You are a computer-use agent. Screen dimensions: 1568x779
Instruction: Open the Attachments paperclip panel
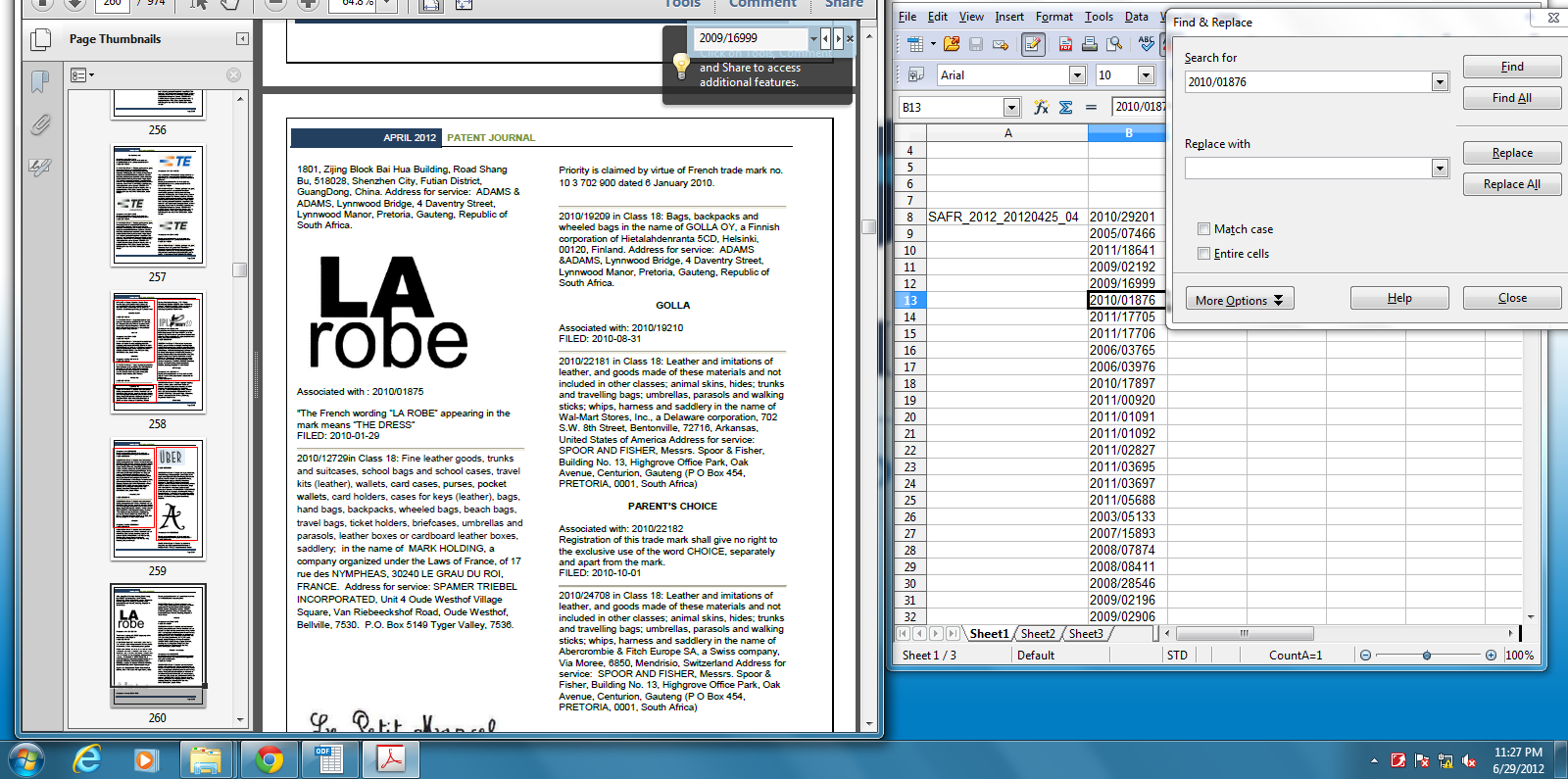pyautogui.click(x=40, y=124)
